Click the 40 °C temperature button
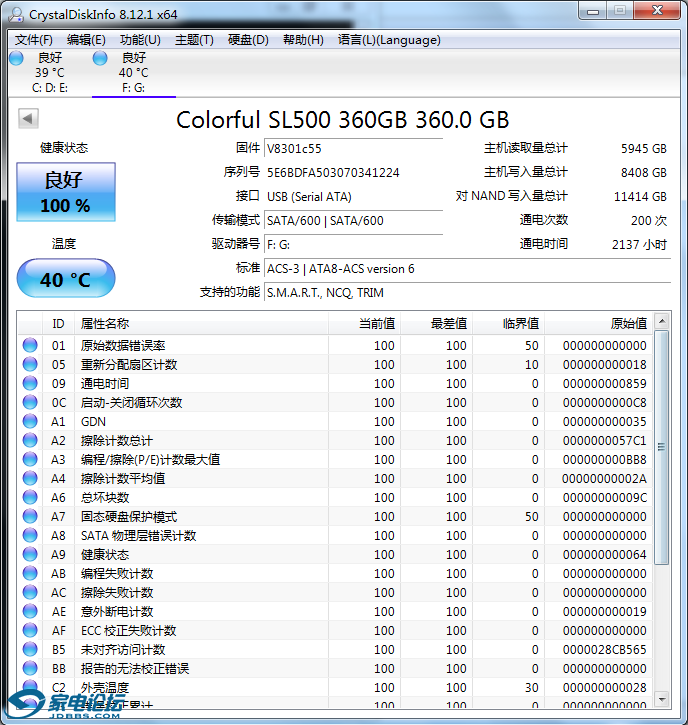Viewport: 688px width, 725px height. pos(66,278)
